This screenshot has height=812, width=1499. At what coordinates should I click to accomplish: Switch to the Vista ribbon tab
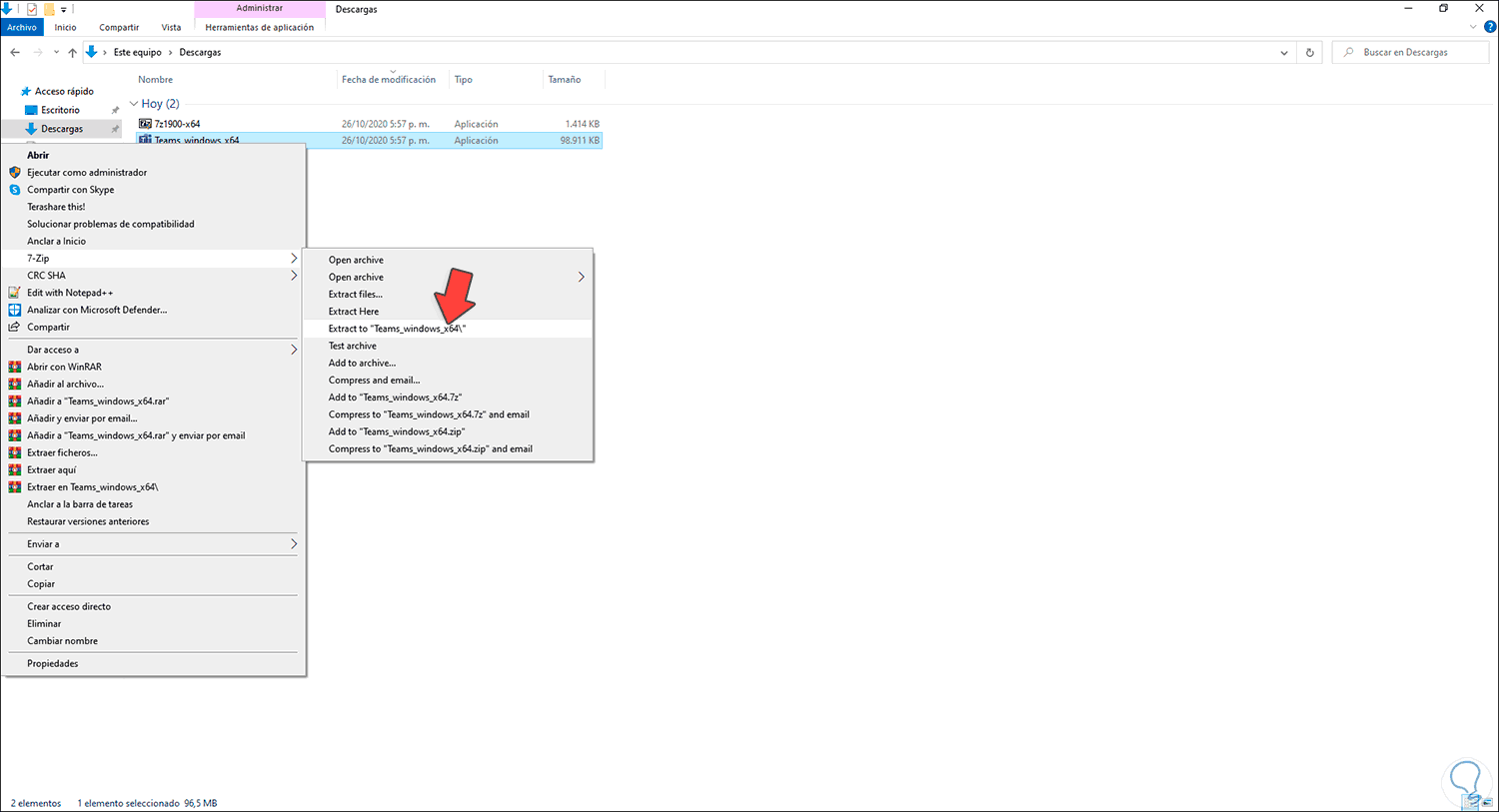click(172, 28)
